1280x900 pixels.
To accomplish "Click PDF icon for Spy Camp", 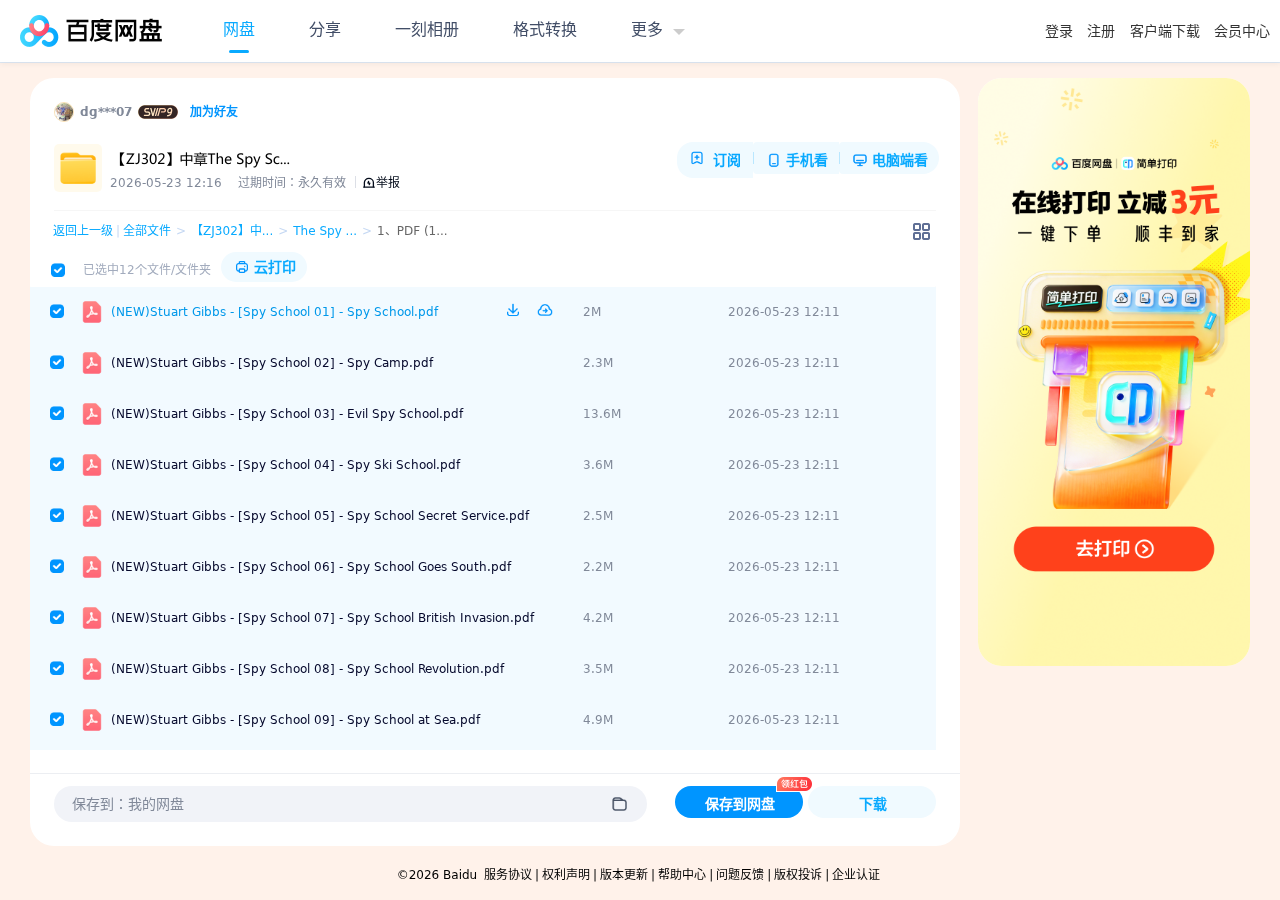I will coord(92,363).
